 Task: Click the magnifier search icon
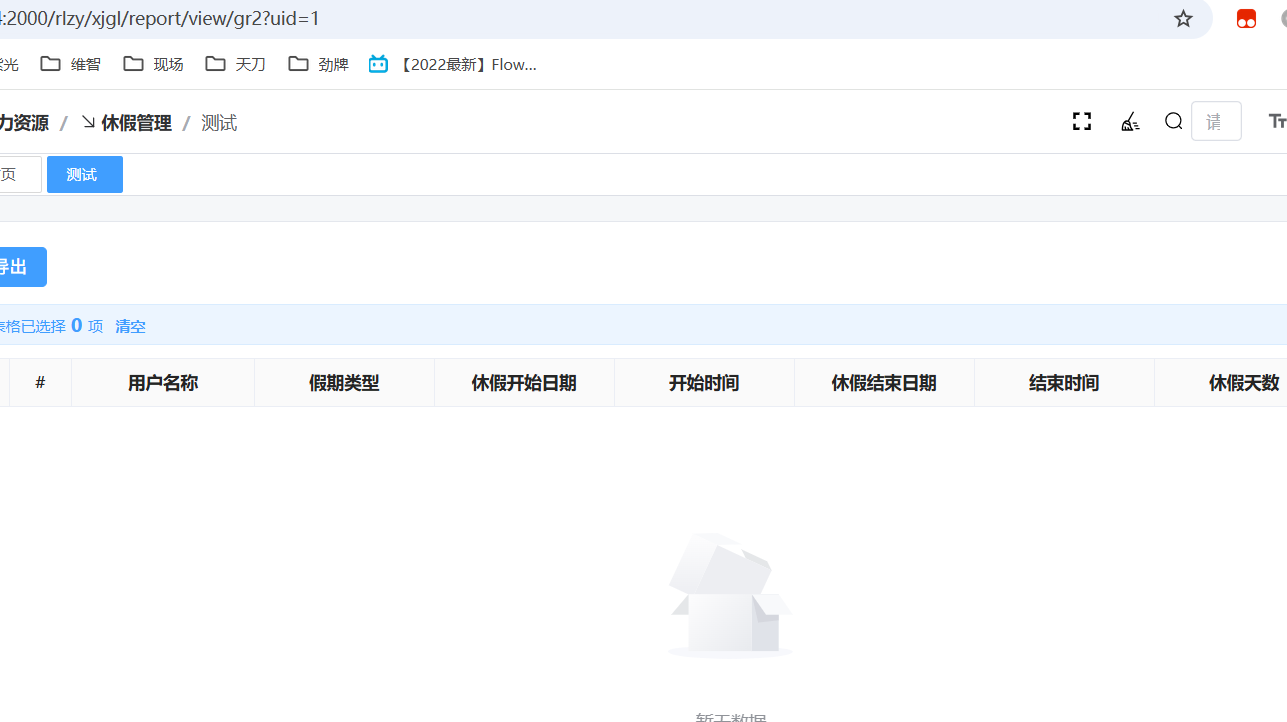[x=1173, y=122]
